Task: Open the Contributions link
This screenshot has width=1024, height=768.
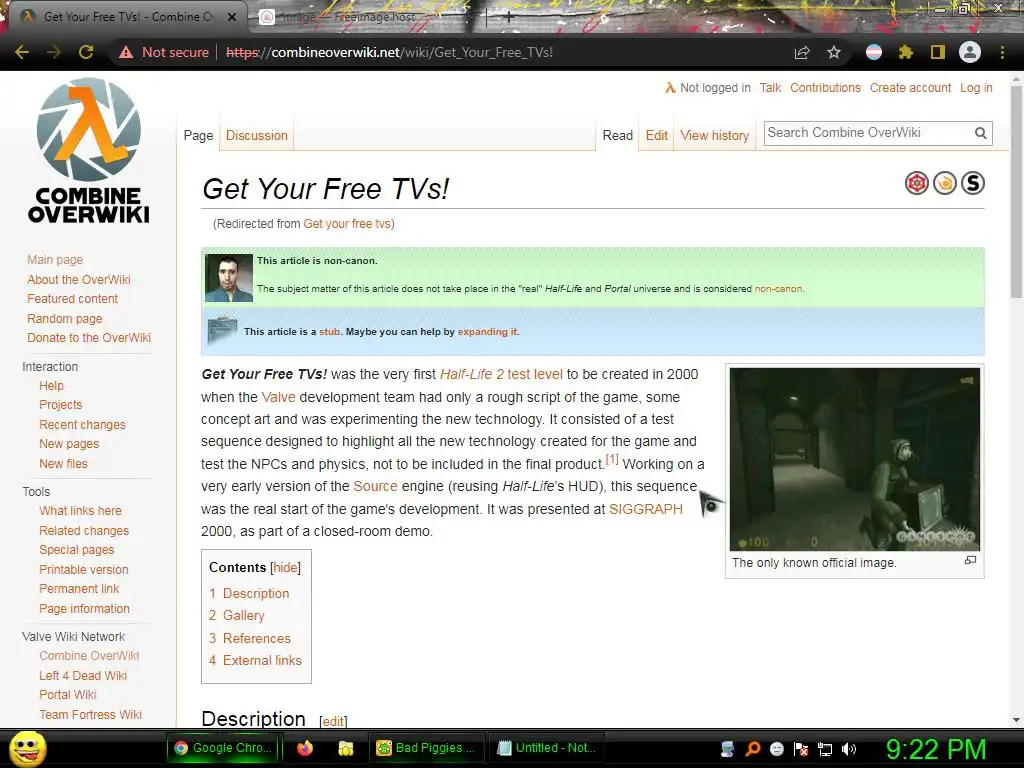Action: (825, 88)
